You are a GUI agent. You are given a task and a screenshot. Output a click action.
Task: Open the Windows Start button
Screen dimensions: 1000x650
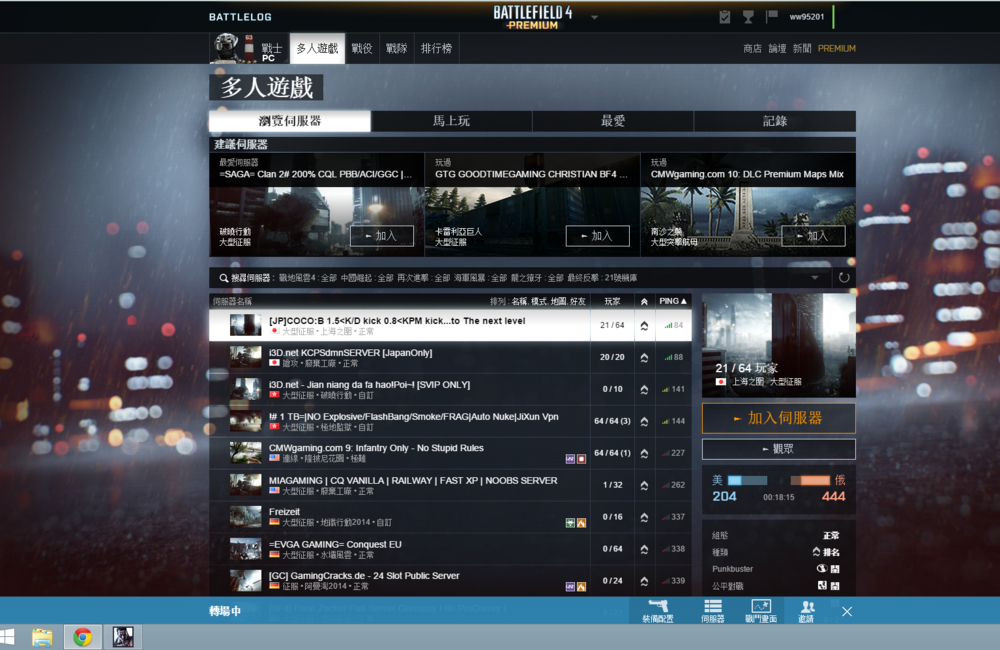(7, 637)
